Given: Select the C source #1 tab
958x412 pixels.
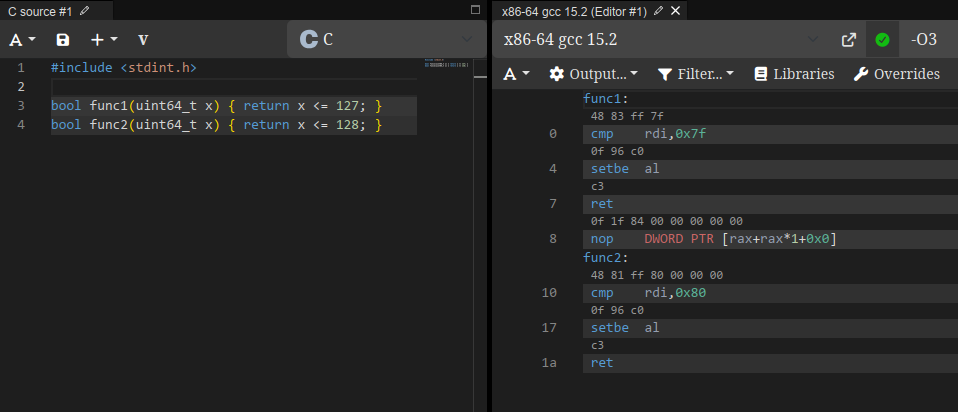Looking at the screenshot, I should click(40, 11).
